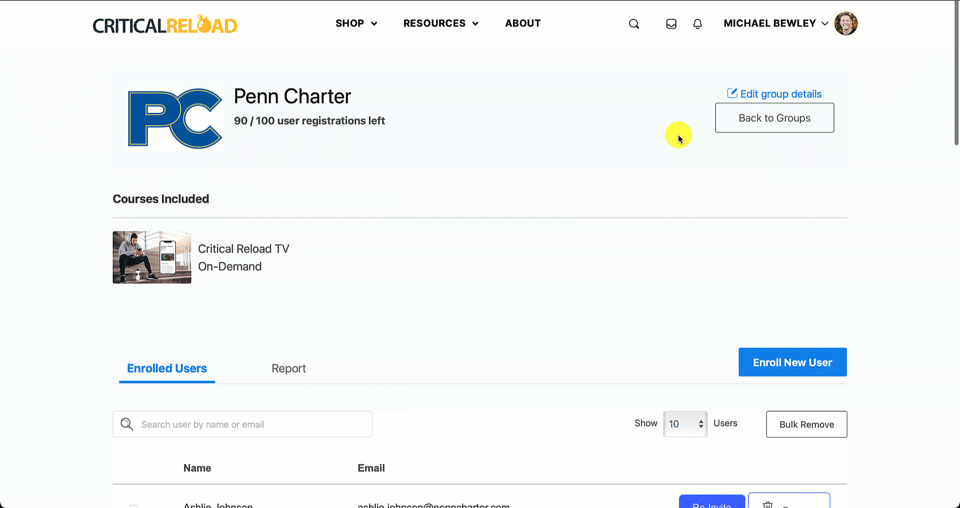The image size is (960, 508).
Task: Open the inbox messages icon
Action: click(671, 24)
